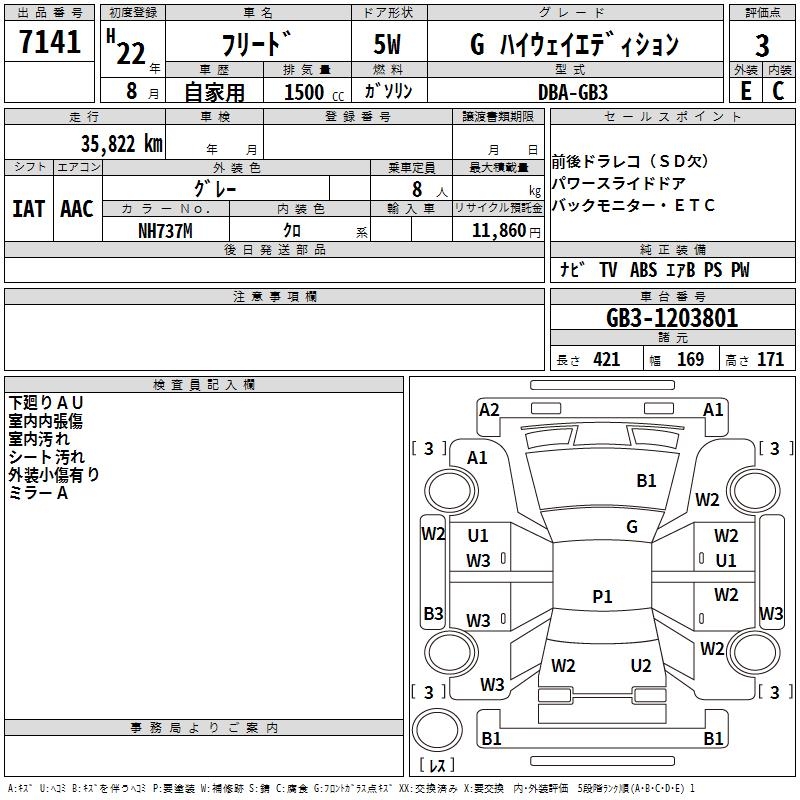
Task: Click damage mark A2 on front bumper
Action: (x=489, y=410)
